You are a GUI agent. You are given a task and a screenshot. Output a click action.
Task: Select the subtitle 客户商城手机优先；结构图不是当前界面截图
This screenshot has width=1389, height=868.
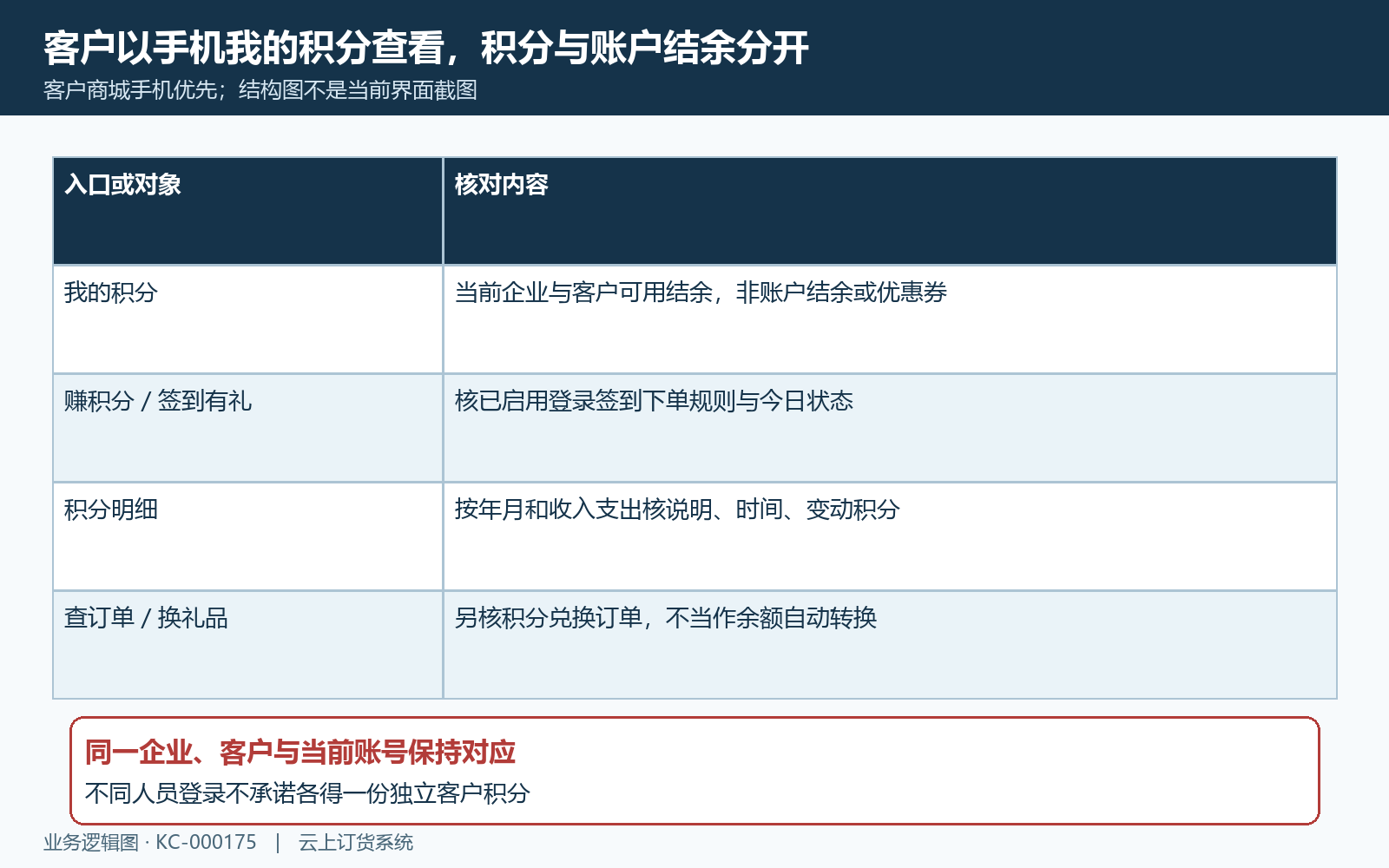tap(260, 90)
